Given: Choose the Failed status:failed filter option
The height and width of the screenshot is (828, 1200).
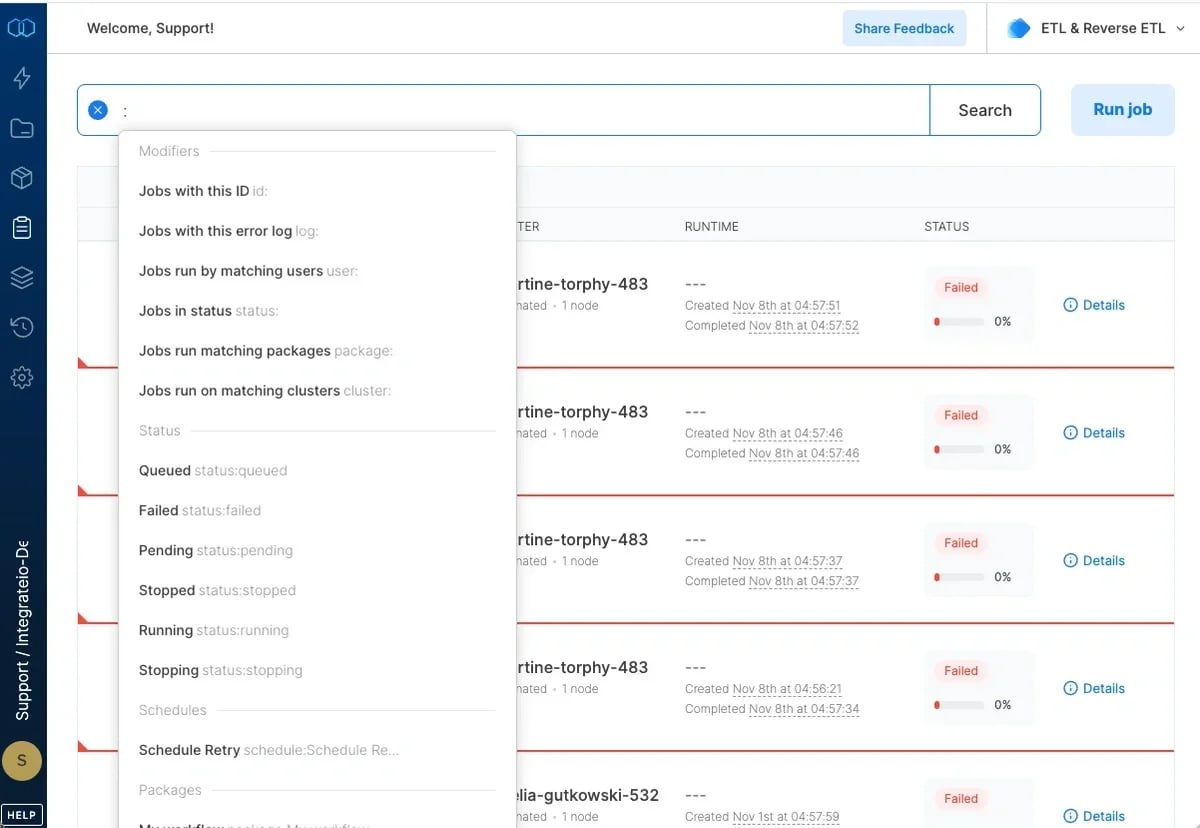Looking at the screenshot, I should tap(317, 511).
